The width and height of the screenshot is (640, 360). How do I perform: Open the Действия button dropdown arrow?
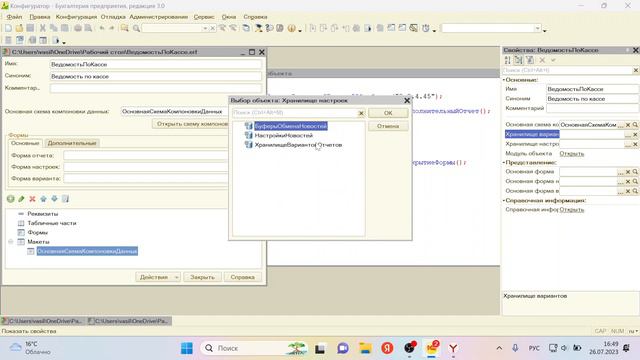click(x=176, y=277)
